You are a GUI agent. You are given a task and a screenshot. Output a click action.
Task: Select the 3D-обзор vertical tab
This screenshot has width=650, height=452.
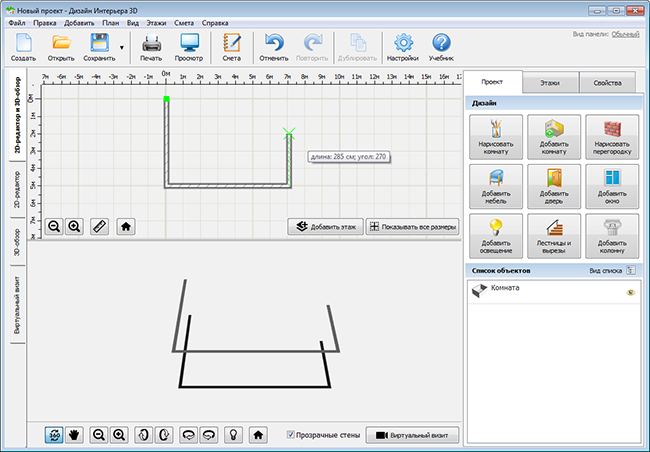(x=17, y=242)
